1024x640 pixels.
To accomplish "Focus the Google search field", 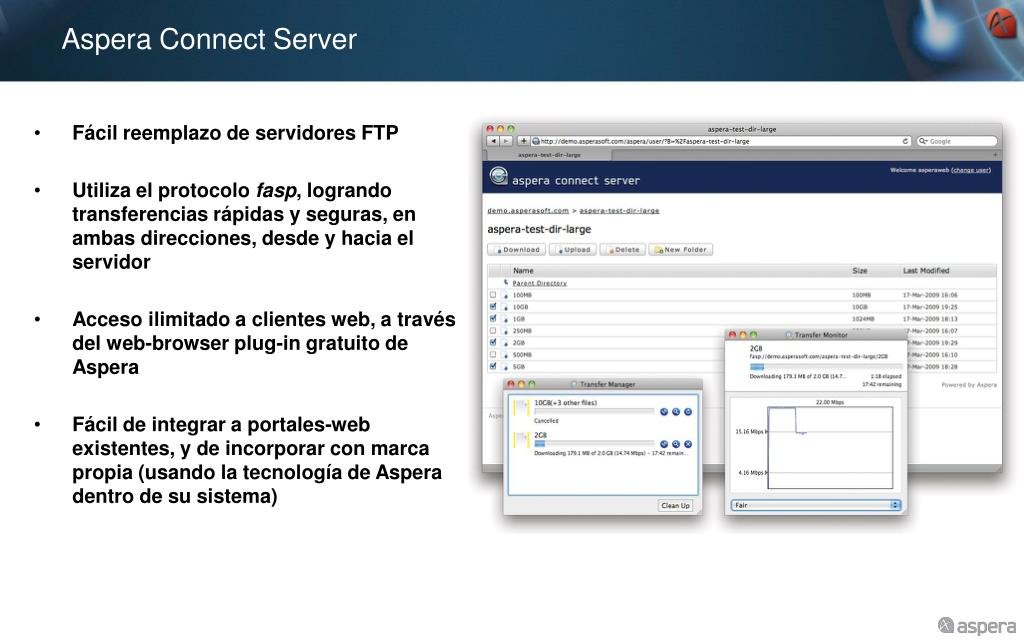I will click(x=957, y=141).
